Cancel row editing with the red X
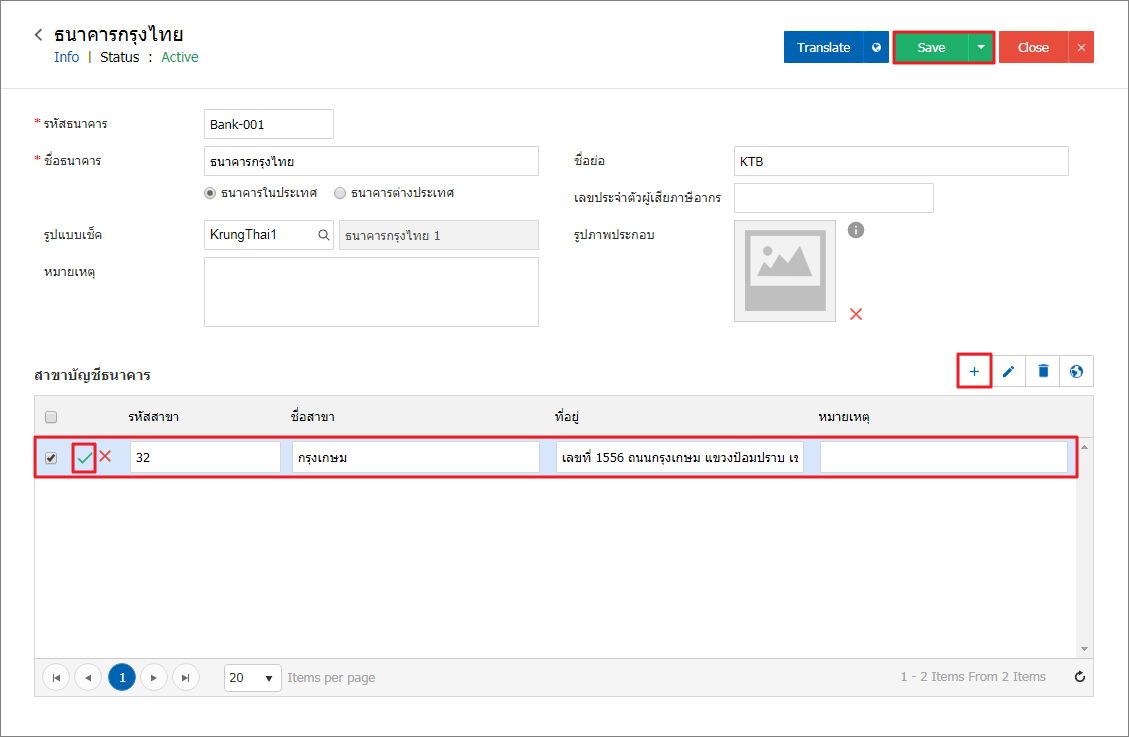This screenshot has width=1129, height=737. coord(105,456)
